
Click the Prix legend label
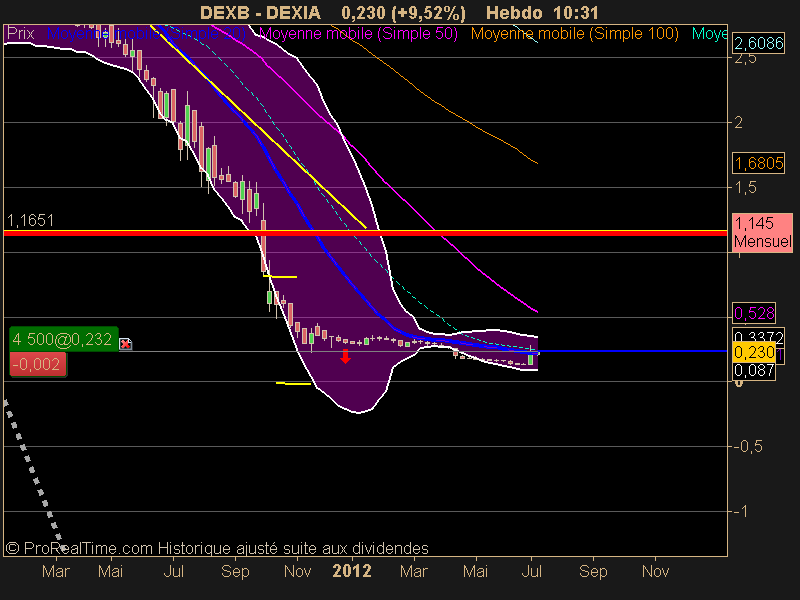(20, 34)
